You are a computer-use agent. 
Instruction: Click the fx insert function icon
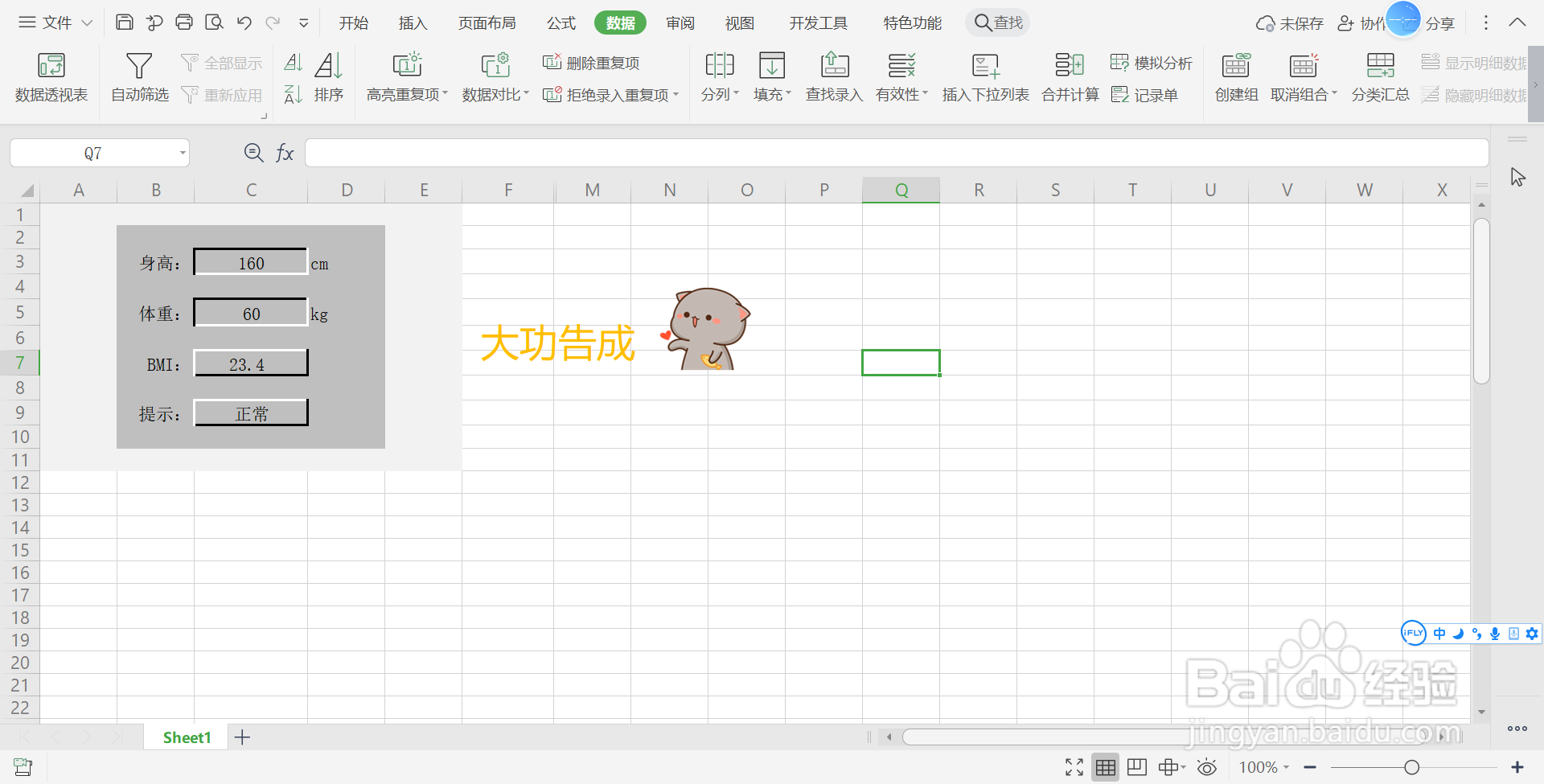coord(285,153)
